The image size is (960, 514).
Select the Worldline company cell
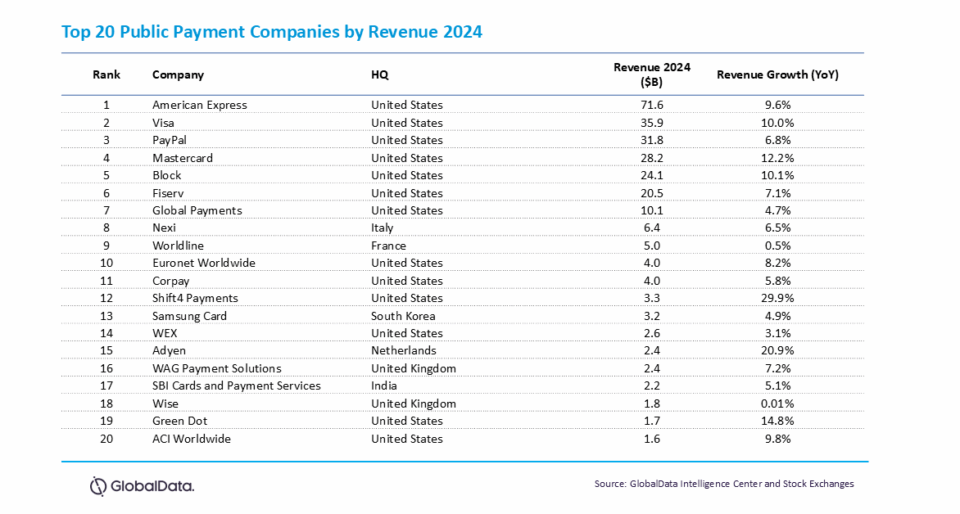[178, 245]
